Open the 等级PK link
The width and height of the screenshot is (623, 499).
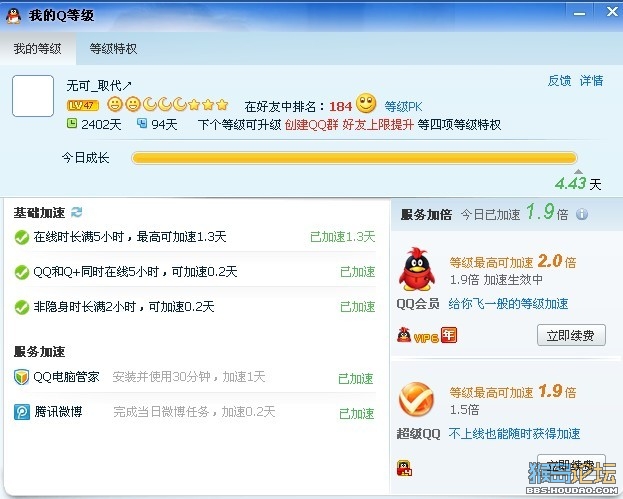click(403, 106)
